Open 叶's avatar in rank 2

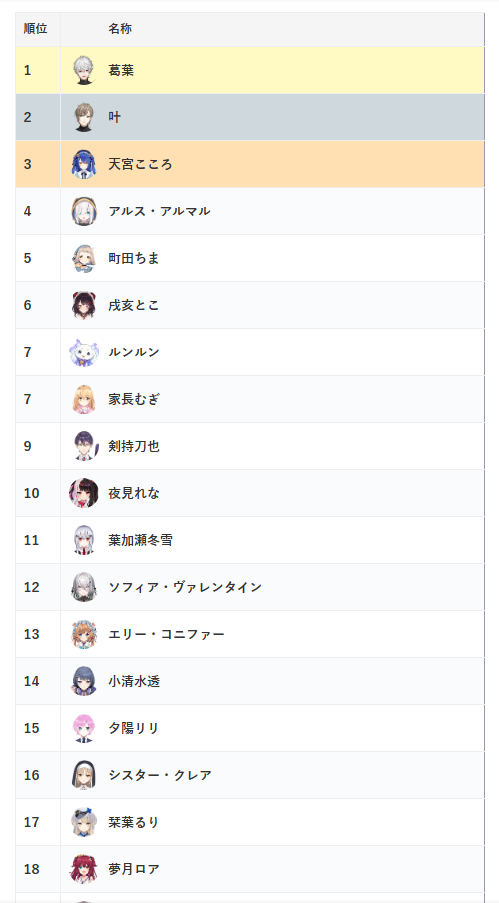[x=84, y=117]
